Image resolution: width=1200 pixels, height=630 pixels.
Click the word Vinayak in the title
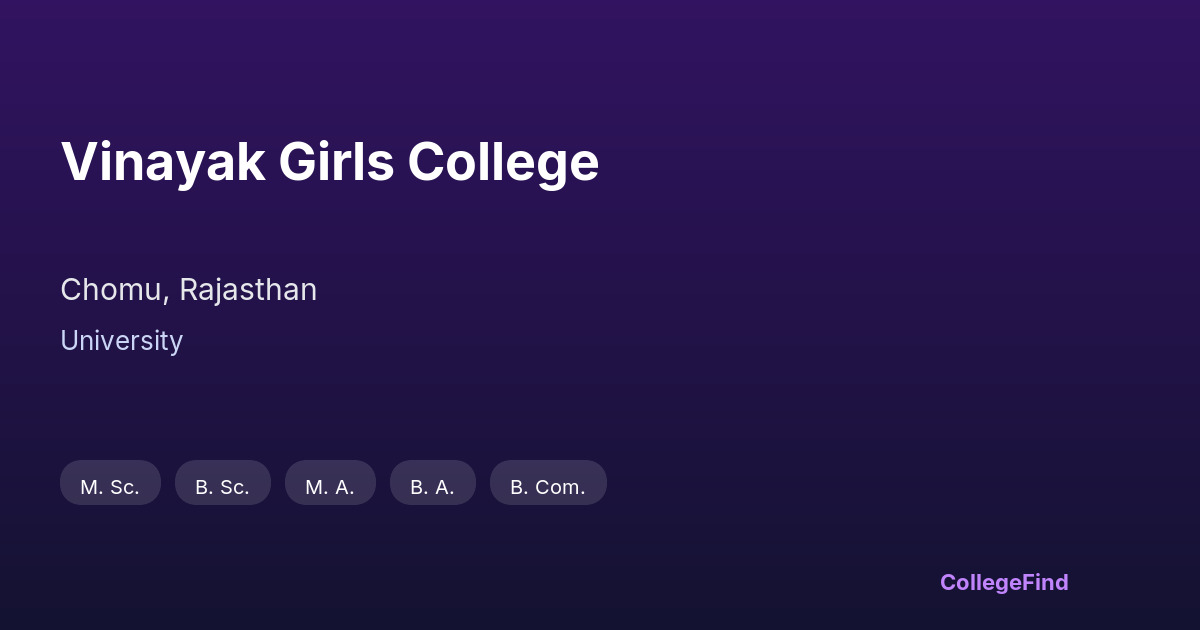[163, 162]
